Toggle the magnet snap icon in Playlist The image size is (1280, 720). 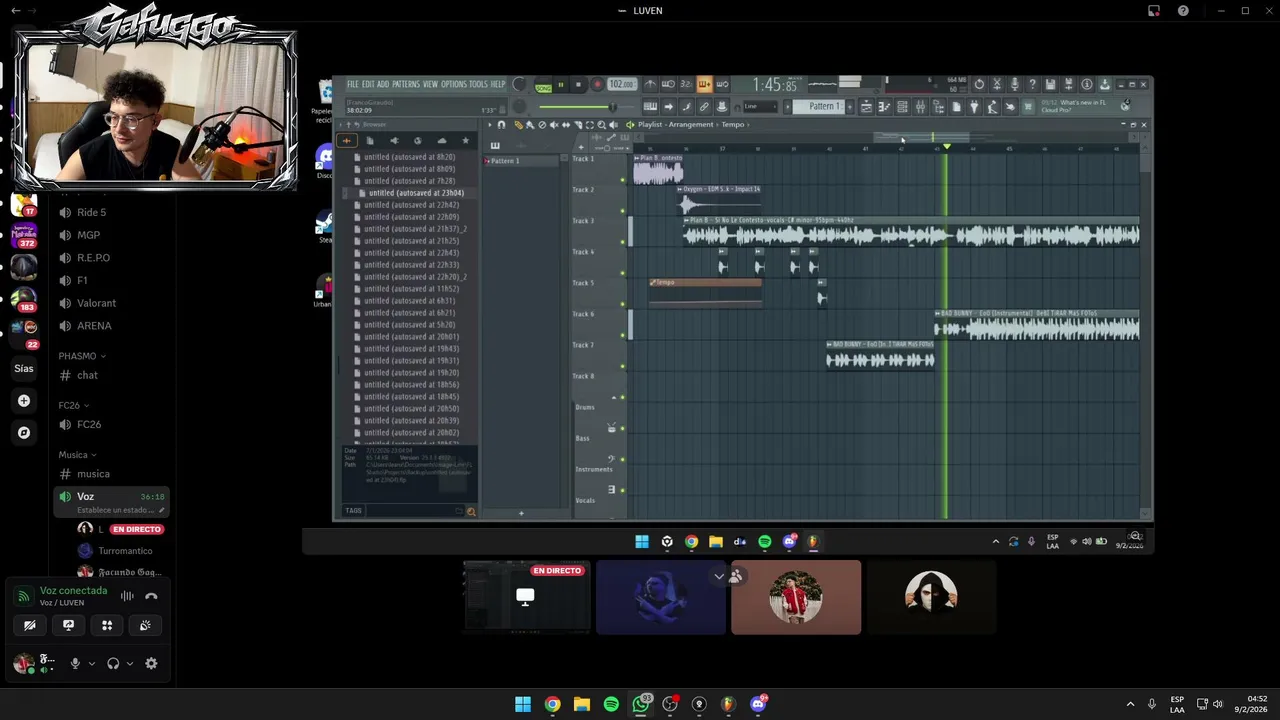coord(502,125)
